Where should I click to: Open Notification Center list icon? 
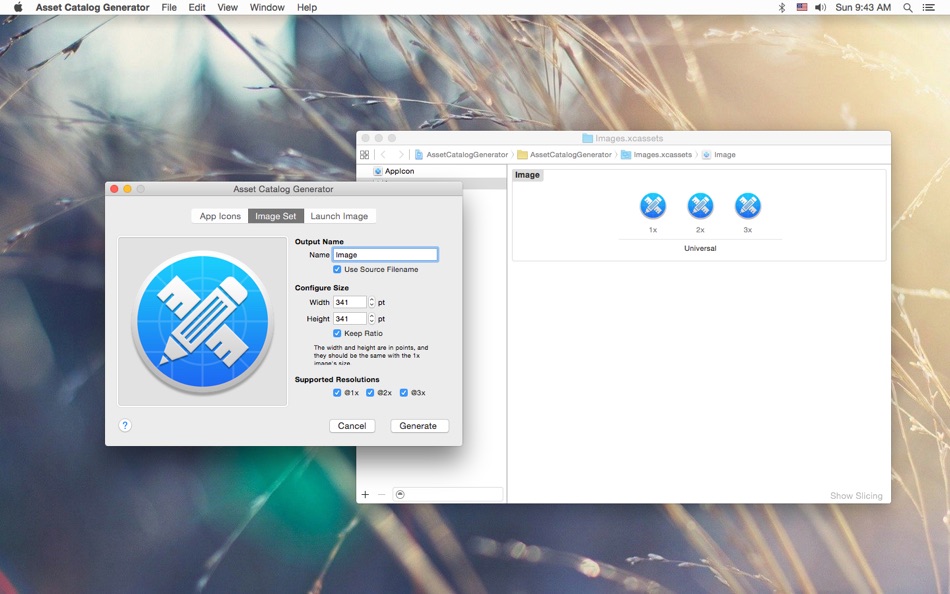(928, 7)
